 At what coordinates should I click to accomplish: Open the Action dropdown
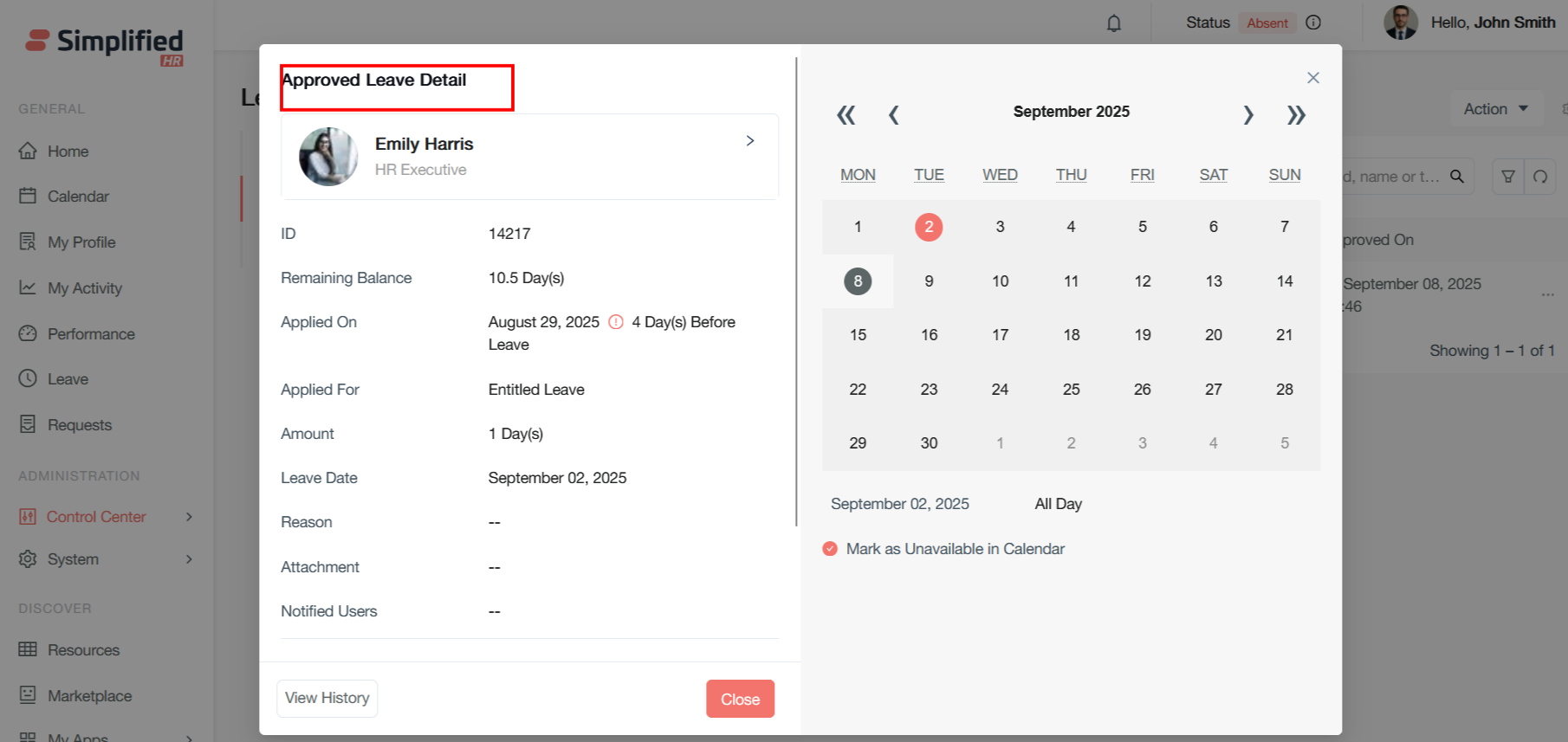pos(1495,109)
